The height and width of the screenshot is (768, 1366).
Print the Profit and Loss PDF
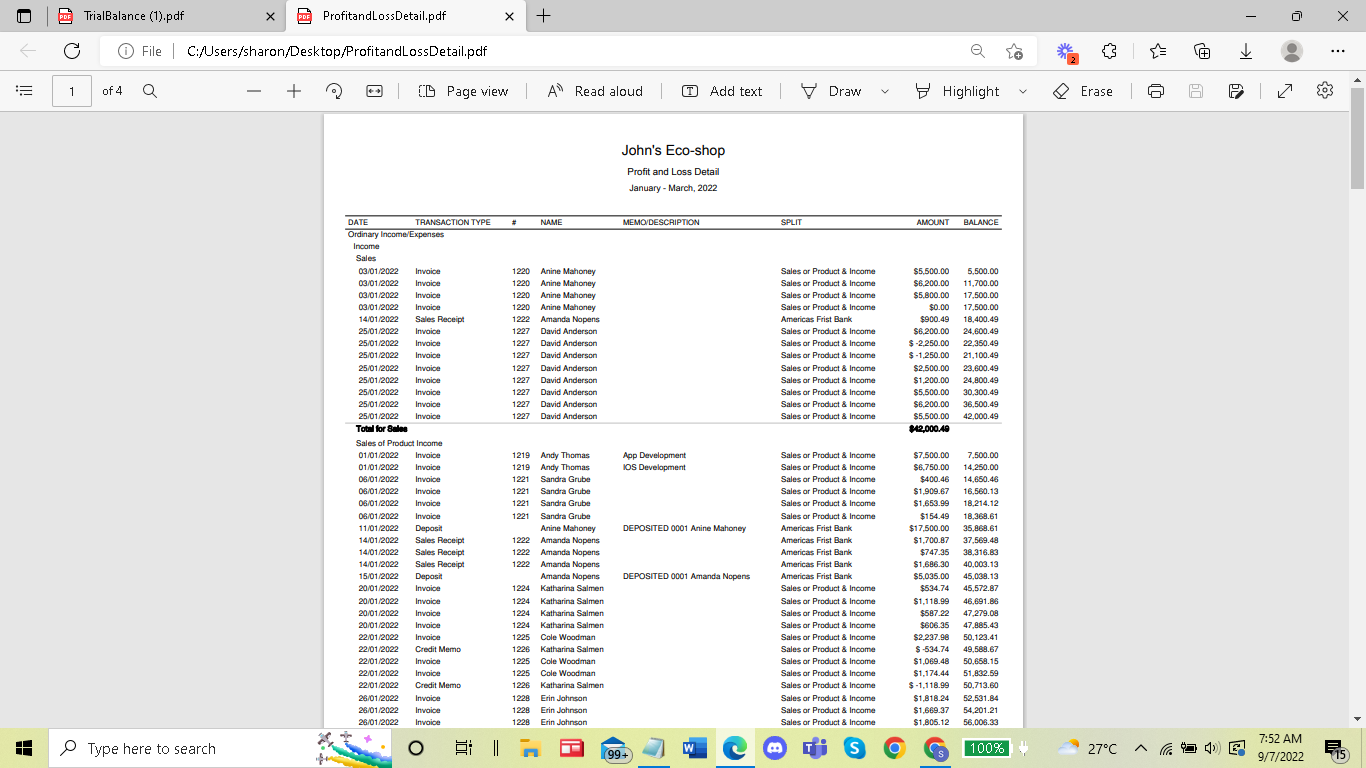1156,91
